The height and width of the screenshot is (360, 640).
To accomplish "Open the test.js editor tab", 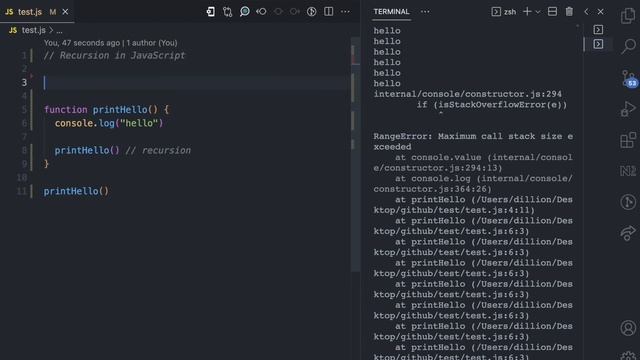I will (x=29, y=12).
